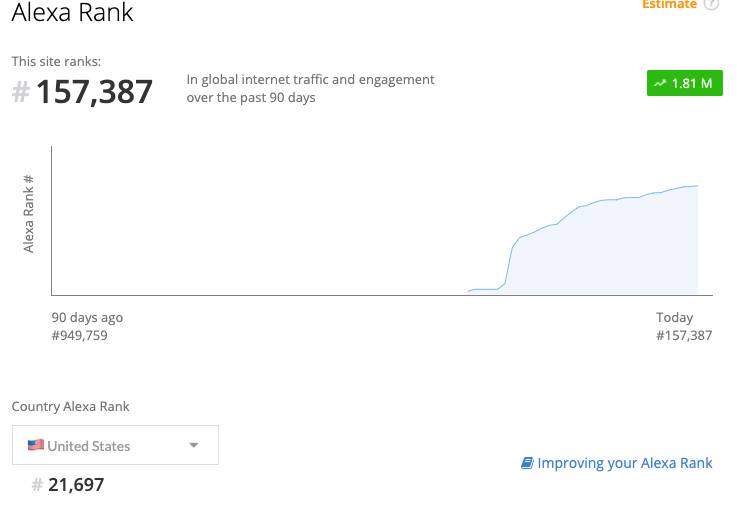
Task: Click the #949,759 rank value
Action: pos(79,335)
